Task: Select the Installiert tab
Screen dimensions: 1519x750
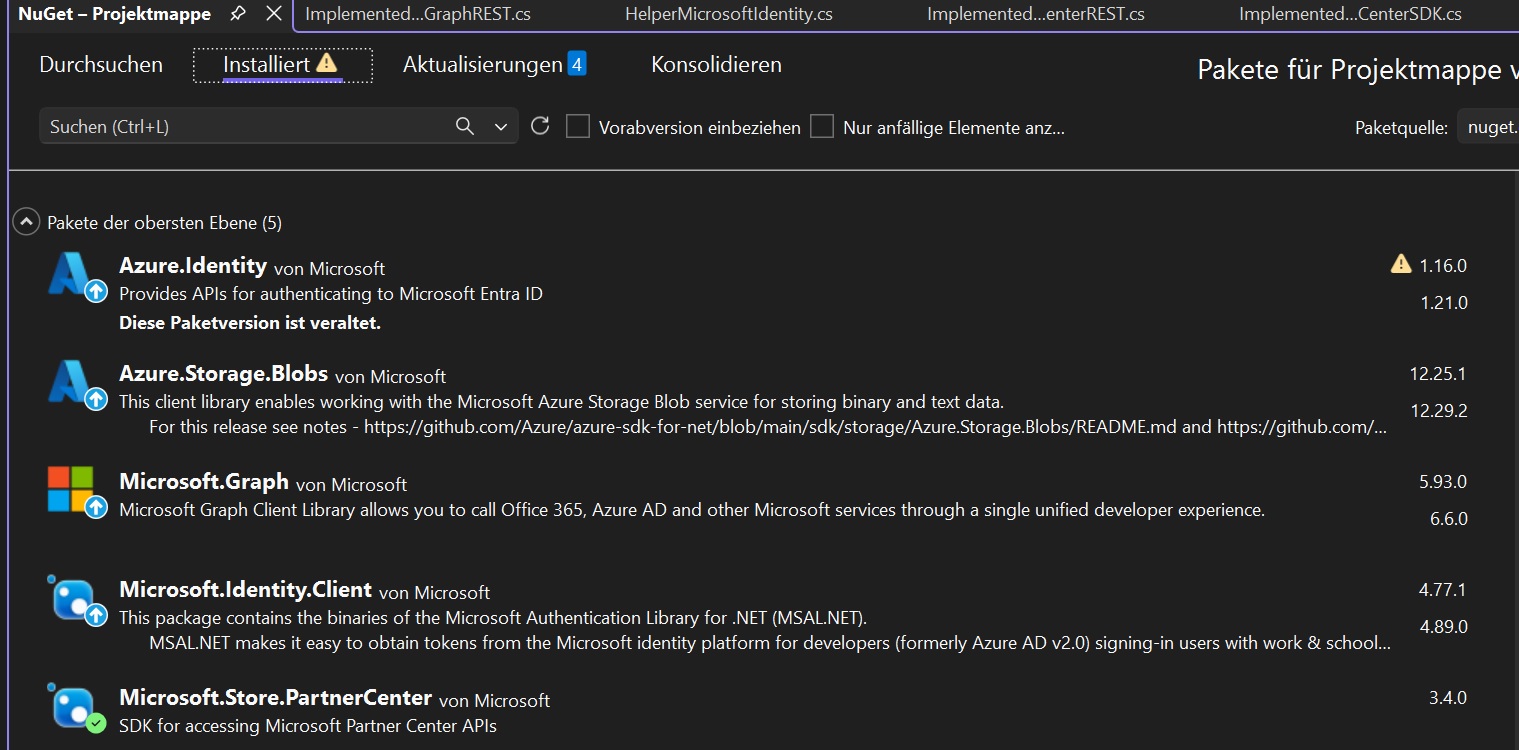Action: click(282, 65)
